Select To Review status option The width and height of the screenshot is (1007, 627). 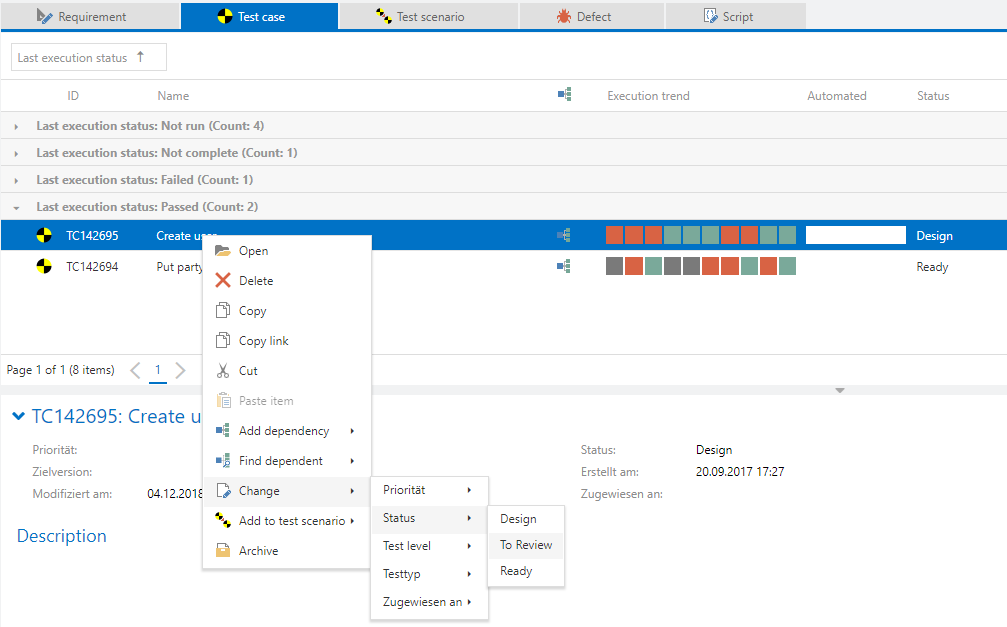click(x=526, y=545)
